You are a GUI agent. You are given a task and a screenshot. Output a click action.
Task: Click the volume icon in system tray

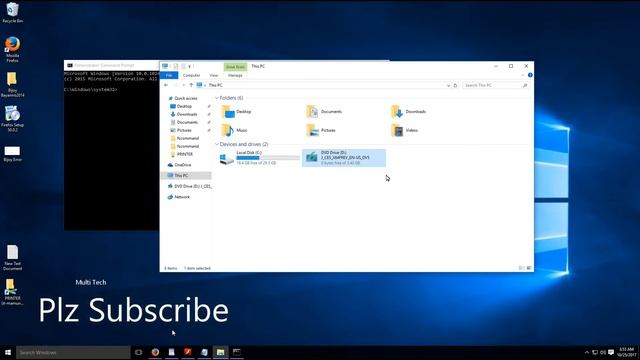[603, 352]
